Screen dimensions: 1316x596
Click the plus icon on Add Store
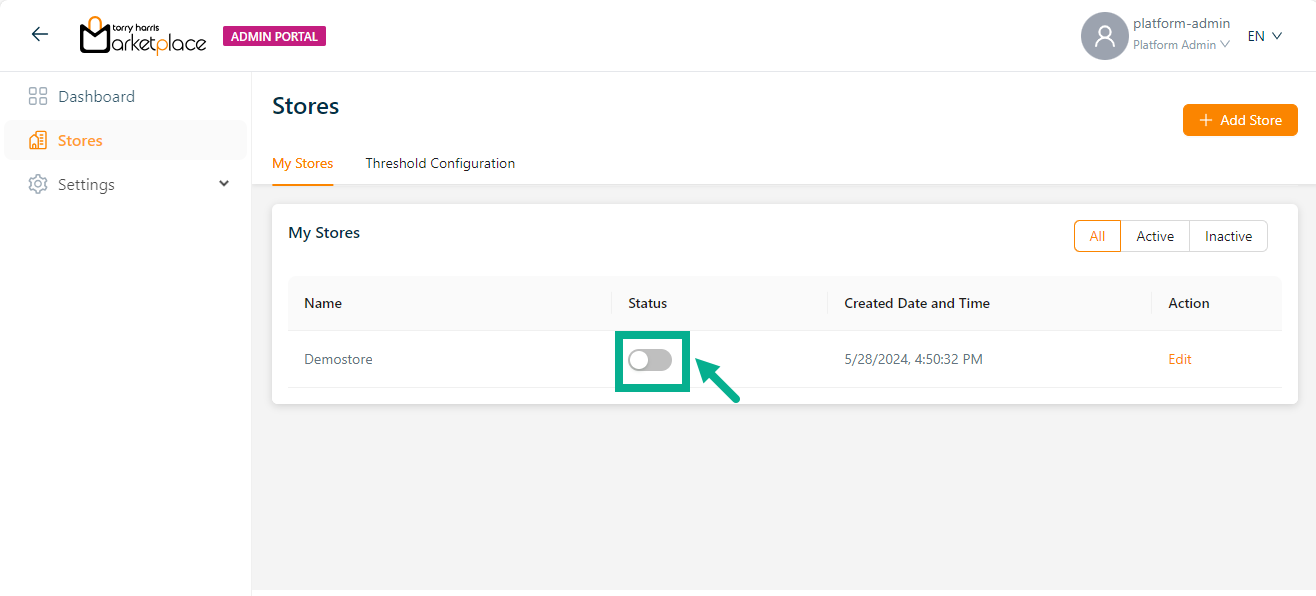pos(1206,120)
